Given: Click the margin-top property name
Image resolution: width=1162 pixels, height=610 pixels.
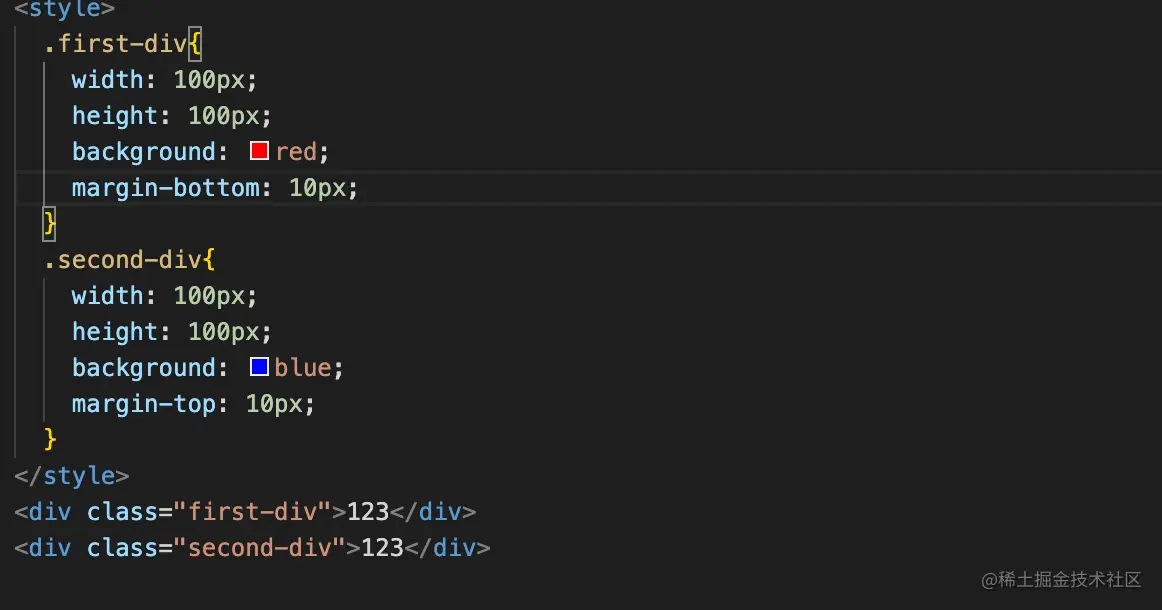Looking at the screenshot, I should (x=144, y=404).
